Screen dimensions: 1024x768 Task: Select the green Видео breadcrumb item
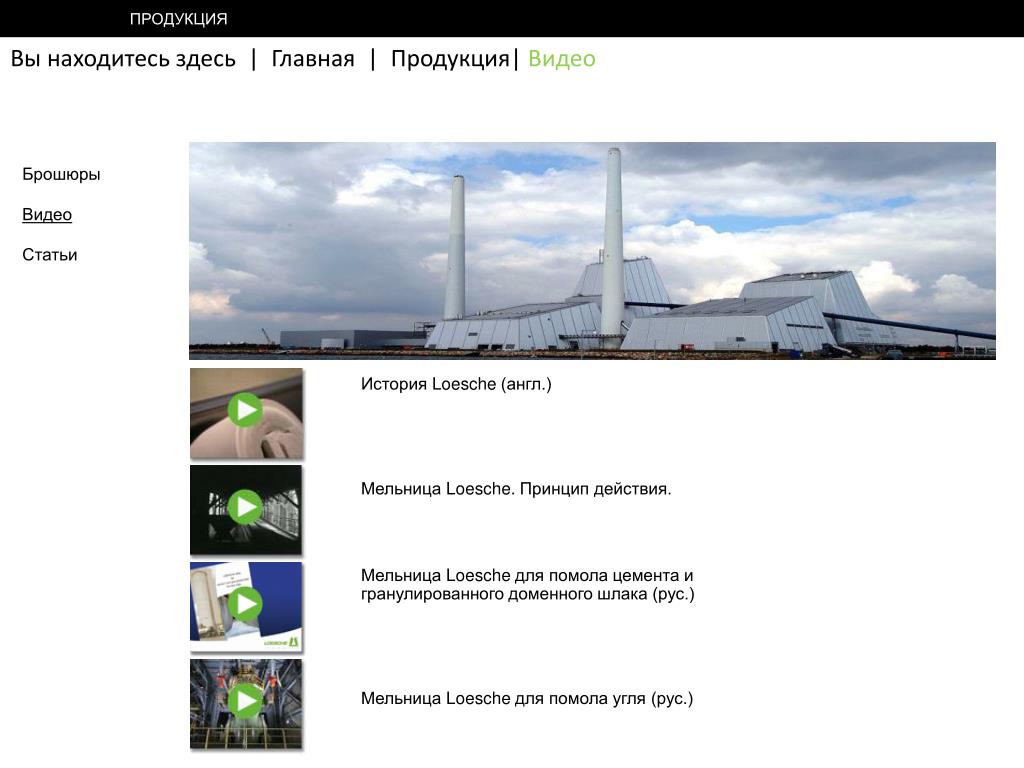coord(562,59)
